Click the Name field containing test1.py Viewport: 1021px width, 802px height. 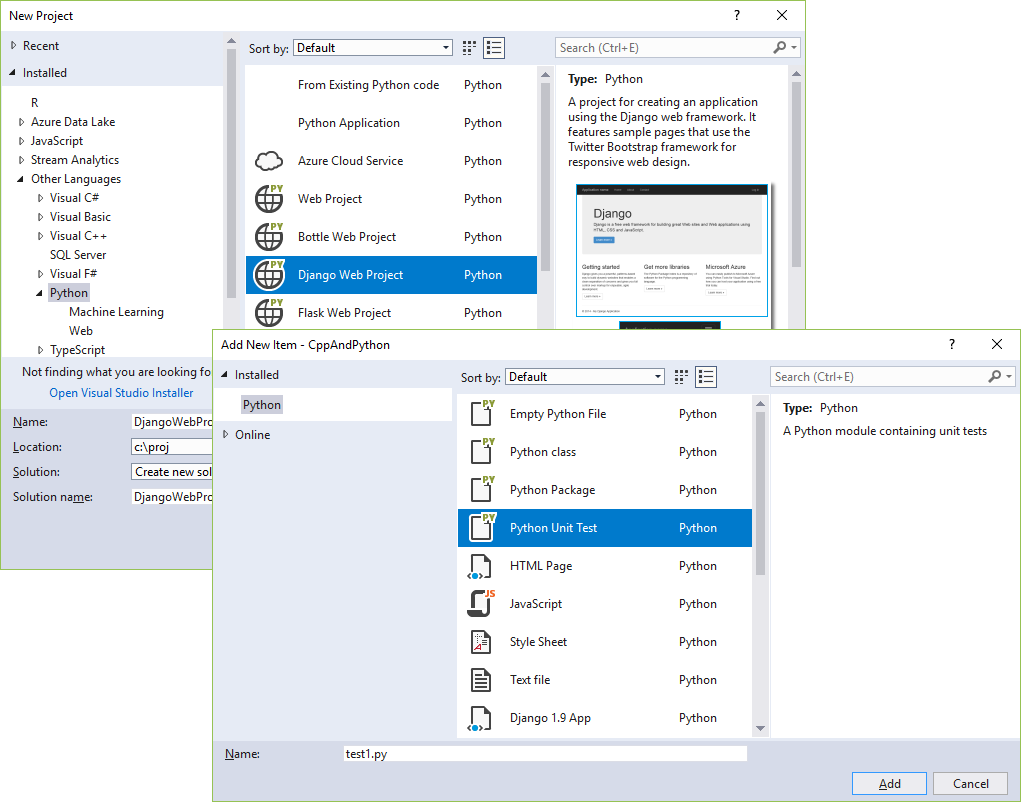pyautogui.click(x=540, y=753)
